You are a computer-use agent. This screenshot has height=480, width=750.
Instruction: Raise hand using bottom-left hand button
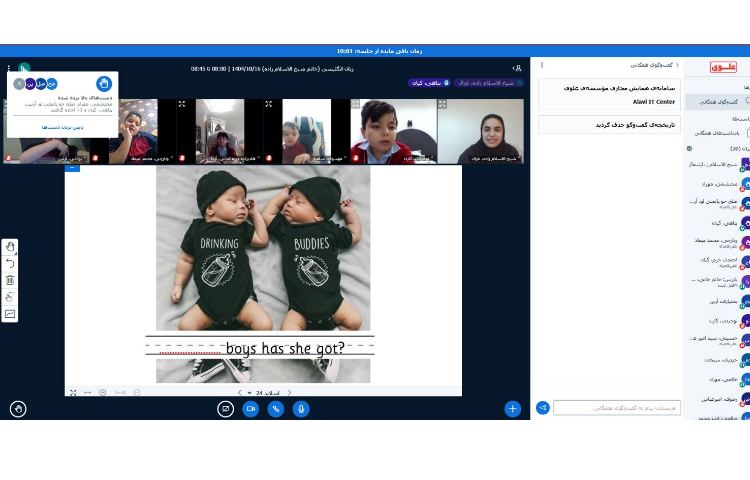pos(17,408)
